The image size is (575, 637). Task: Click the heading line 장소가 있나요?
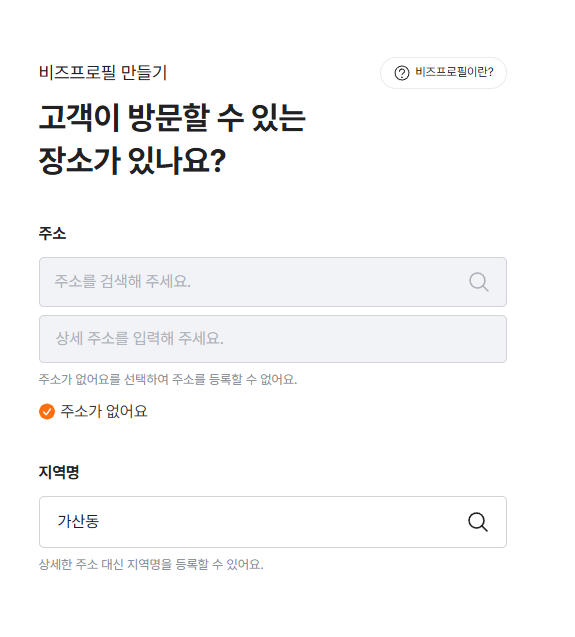point(132,160)
